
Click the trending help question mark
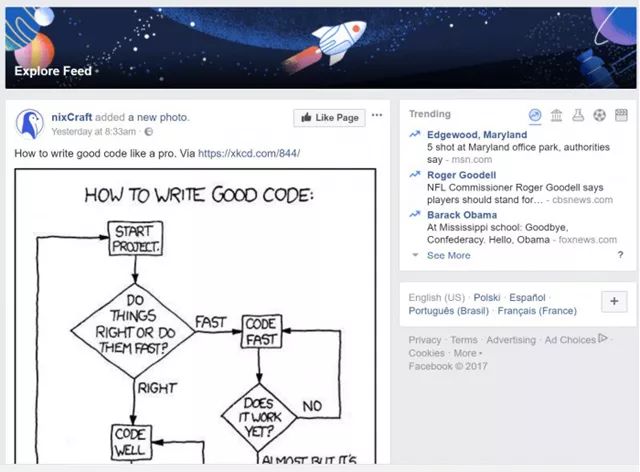tap(620, 255)
